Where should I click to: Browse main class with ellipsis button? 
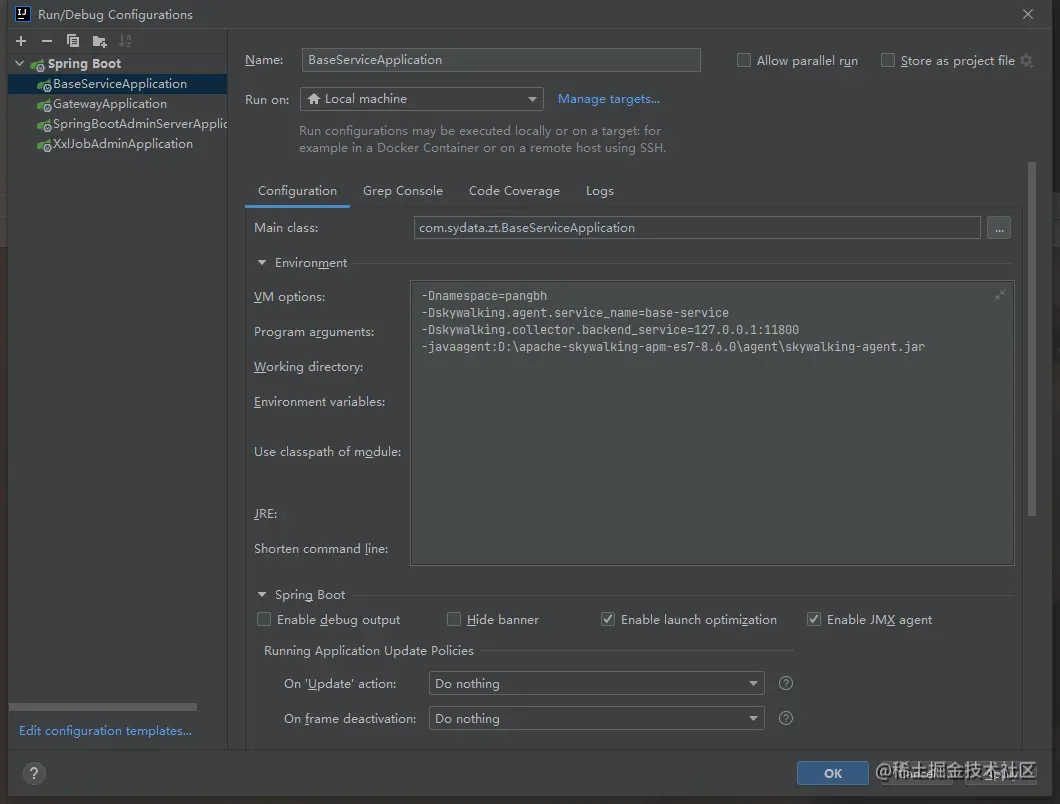[999, 228]
